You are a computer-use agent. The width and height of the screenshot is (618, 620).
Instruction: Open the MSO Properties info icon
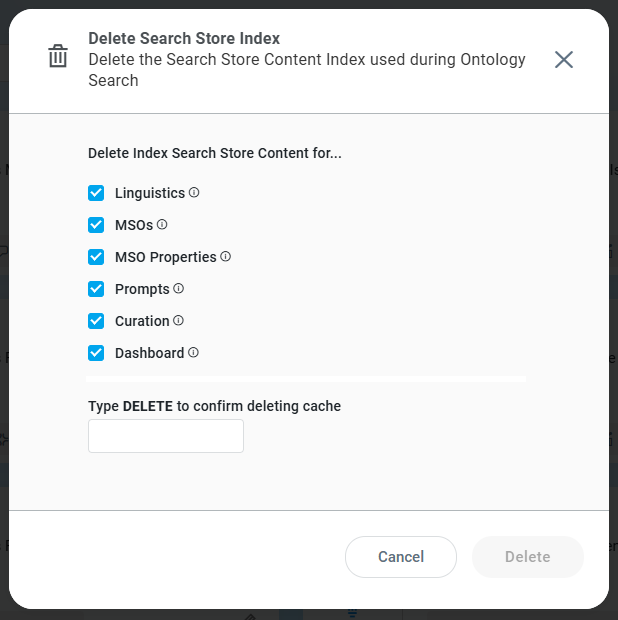[226, 256]
